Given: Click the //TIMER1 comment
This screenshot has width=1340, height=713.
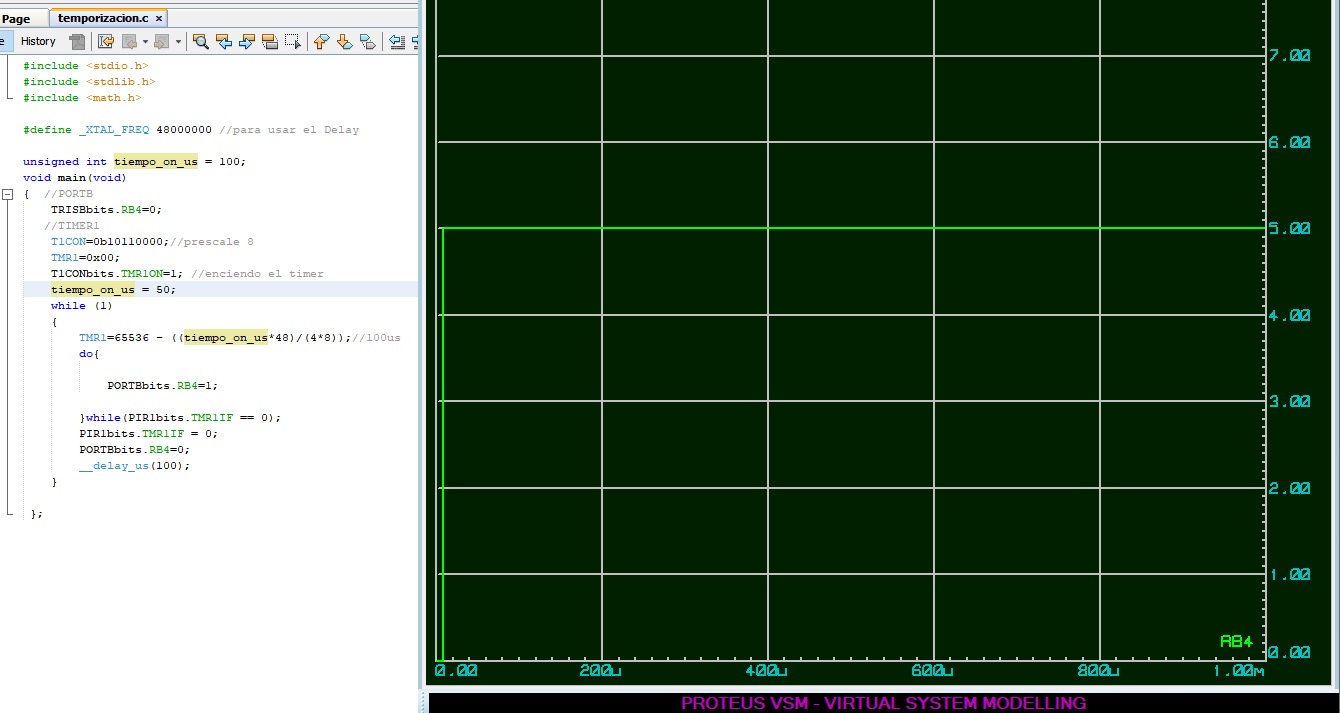Looking at the screenshot, I should (x=72, y=226).
